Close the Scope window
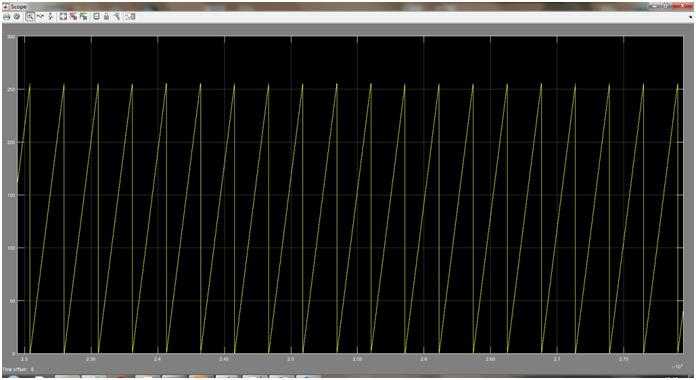This screenshot has height=380, width=696. tap(683, 6)
